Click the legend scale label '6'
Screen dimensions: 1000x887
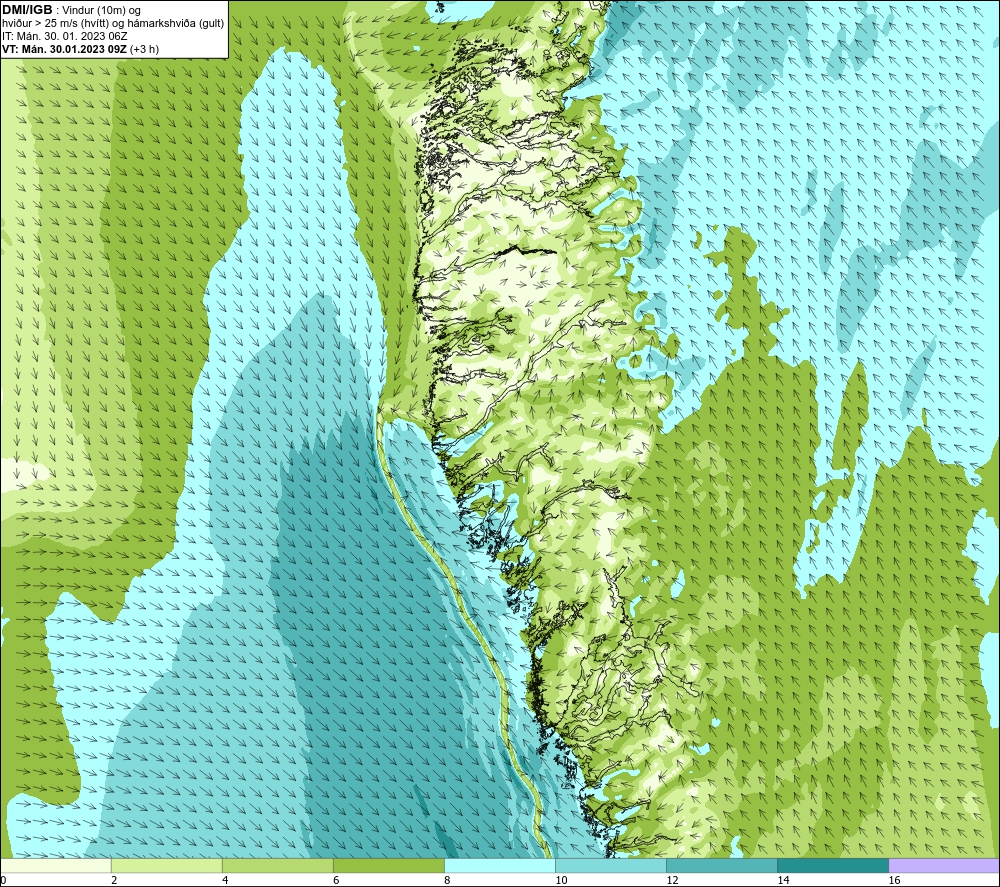point(336,881)
